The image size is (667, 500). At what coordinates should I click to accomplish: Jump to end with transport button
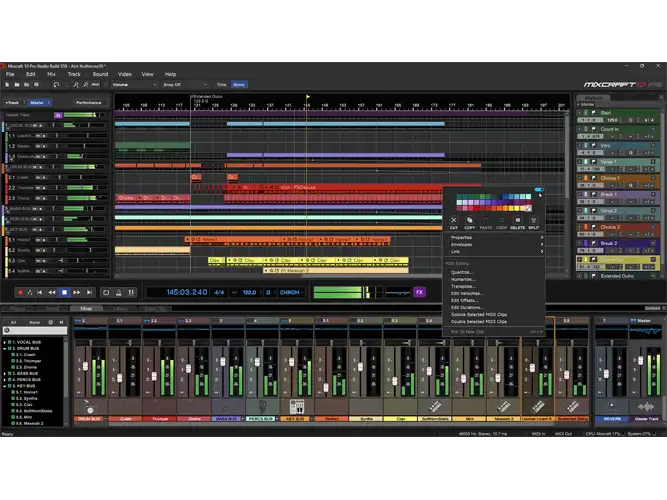(89, 292)
